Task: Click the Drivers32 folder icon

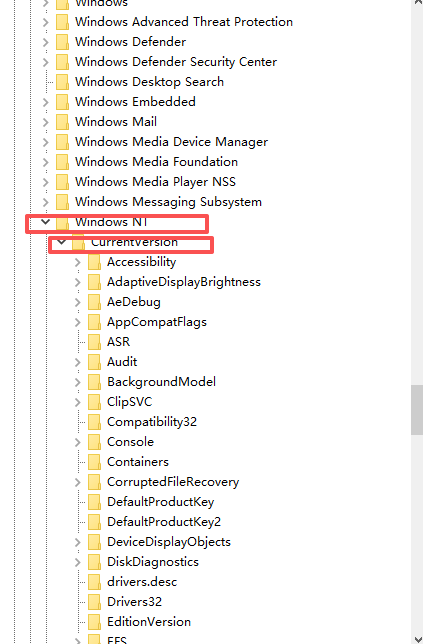Action: tap(94, 602)
